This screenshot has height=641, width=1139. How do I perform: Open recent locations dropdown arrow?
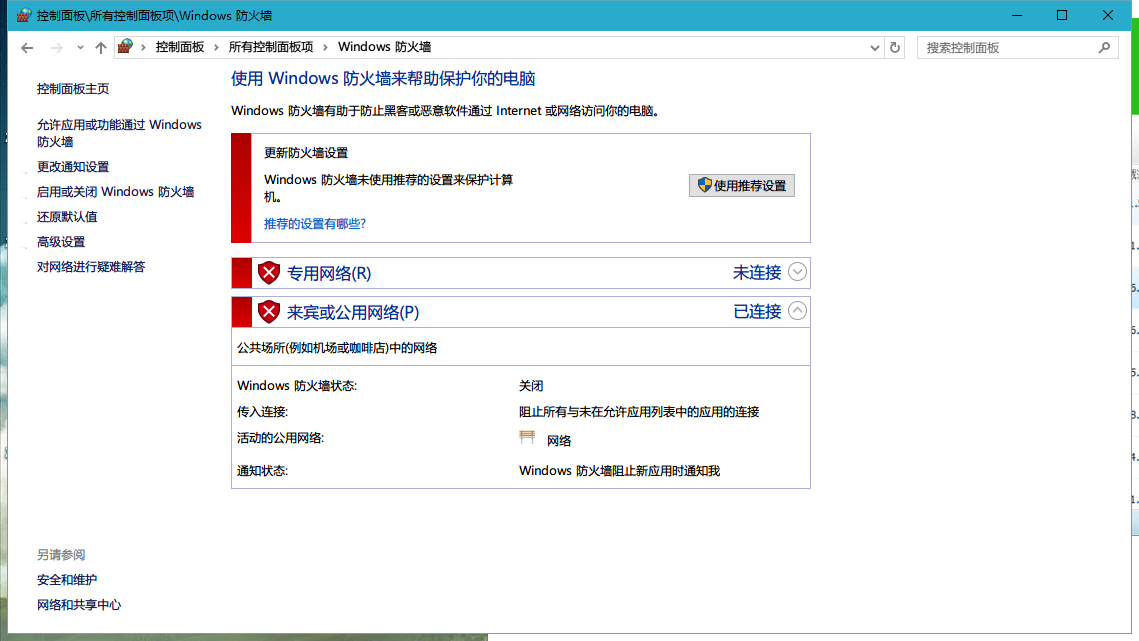click(80, 48)
